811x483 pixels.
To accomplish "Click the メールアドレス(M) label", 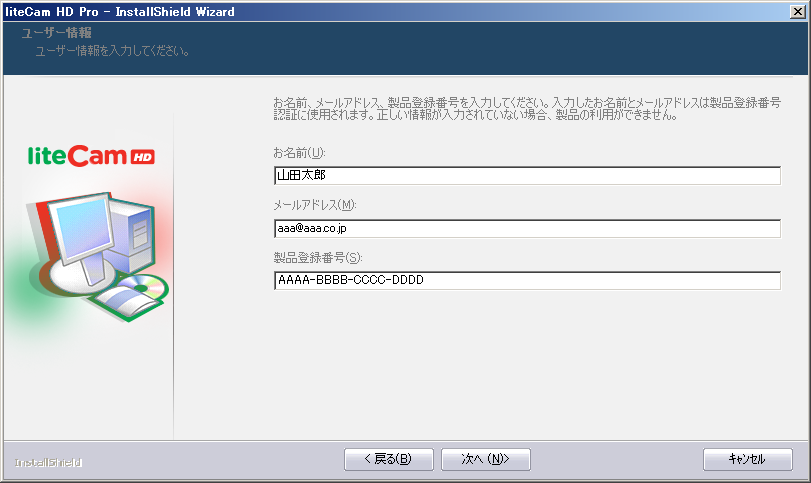I will (x=315, y=205).
